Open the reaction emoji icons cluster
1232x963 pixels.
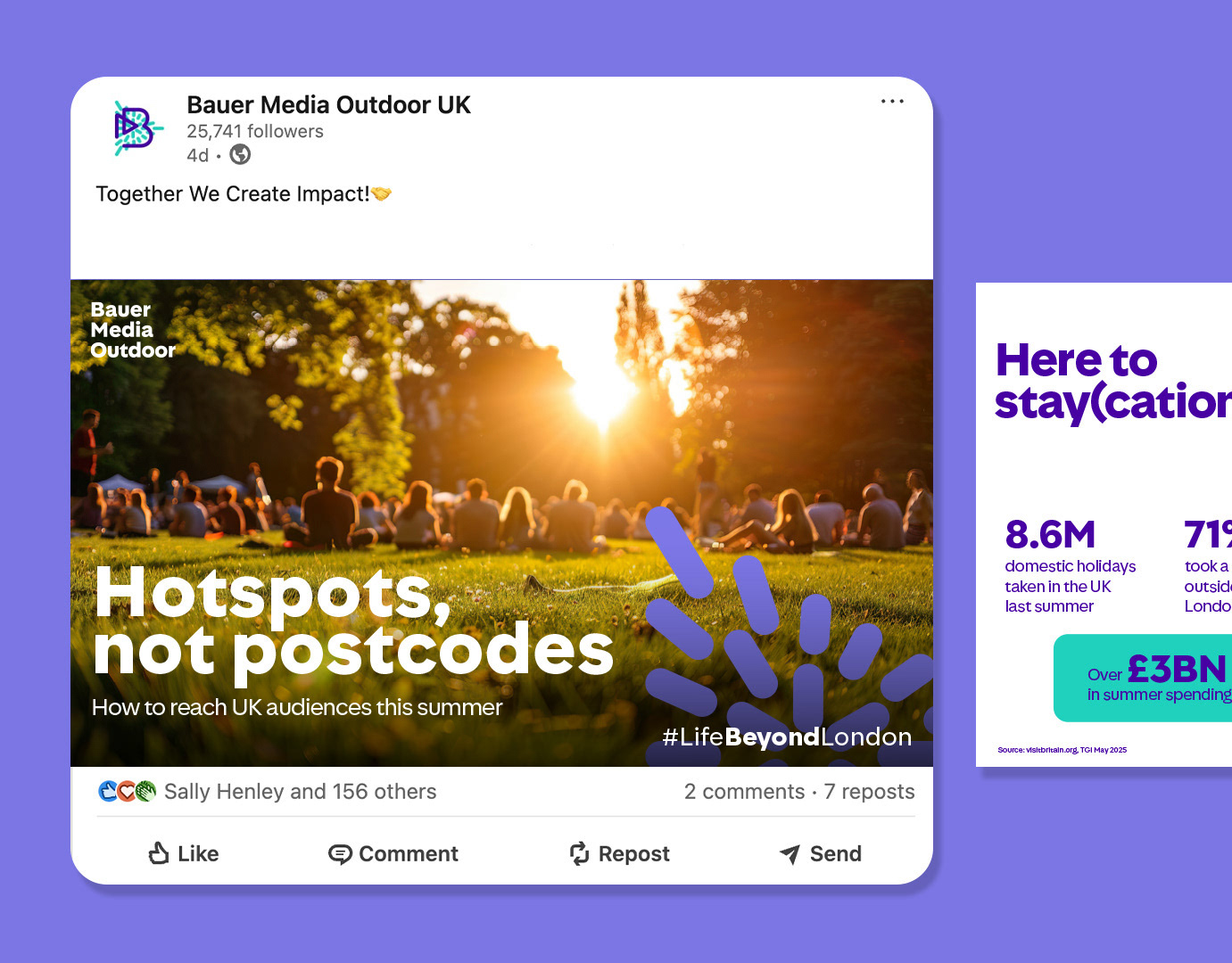(127, 791)
